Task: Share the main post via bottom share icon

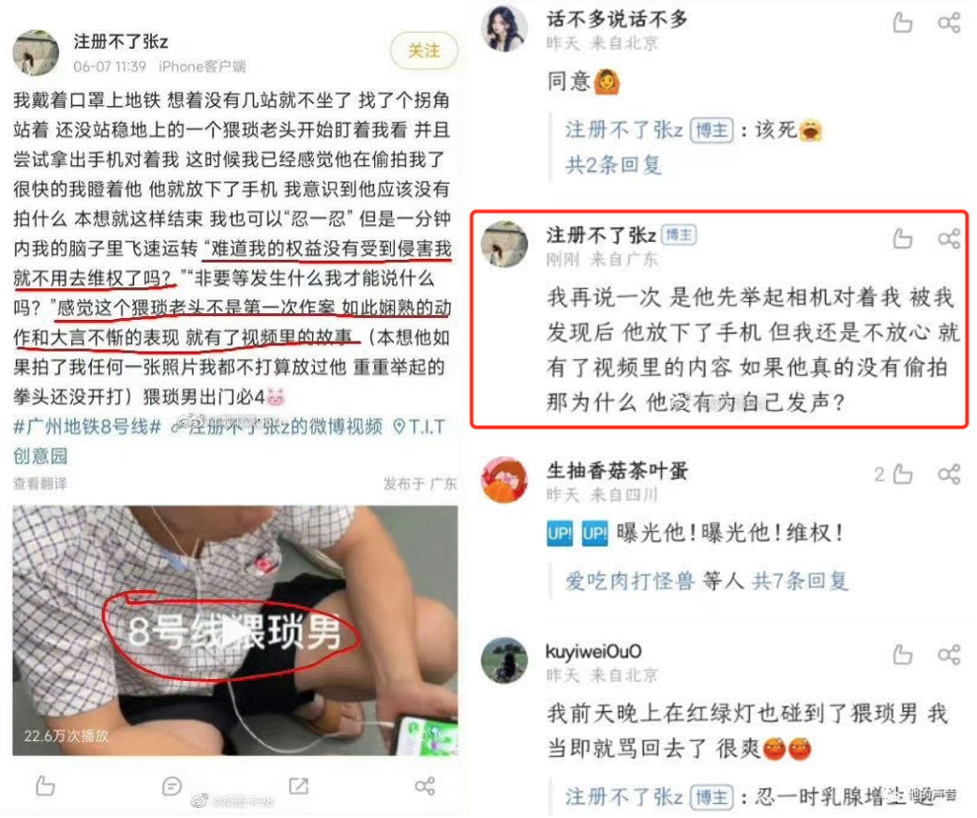Action: [425, 786]
